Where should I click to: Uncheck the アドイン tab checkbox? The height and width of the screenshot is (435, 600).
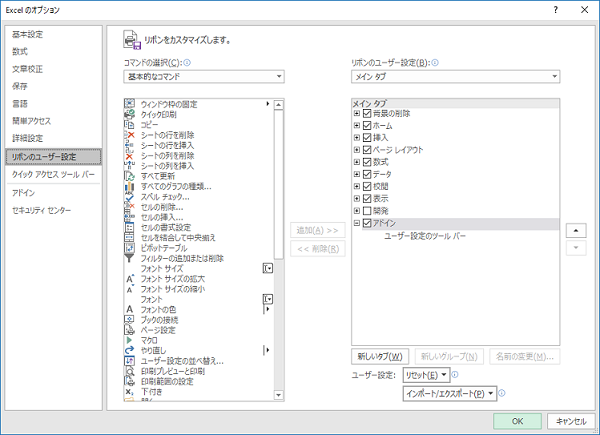click(x=367, y=223)
